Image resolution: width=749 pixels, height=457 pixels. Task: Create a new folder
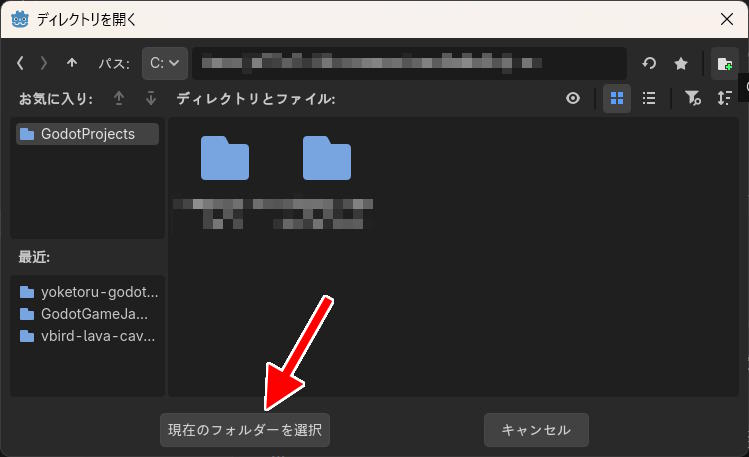pos(724,63)
